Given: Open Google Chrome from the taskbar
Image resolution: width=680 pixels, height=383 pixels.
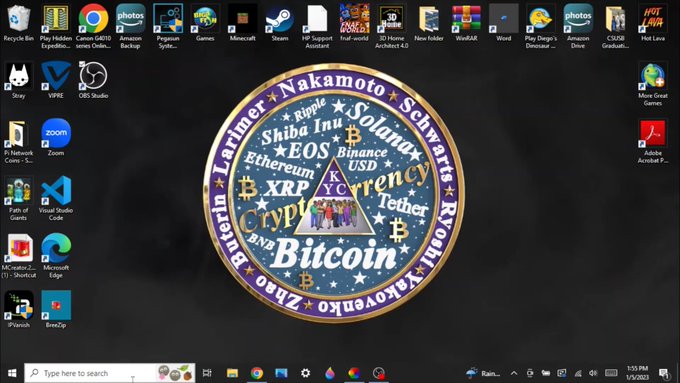Looking at the screenshot, I should point(257,373).
